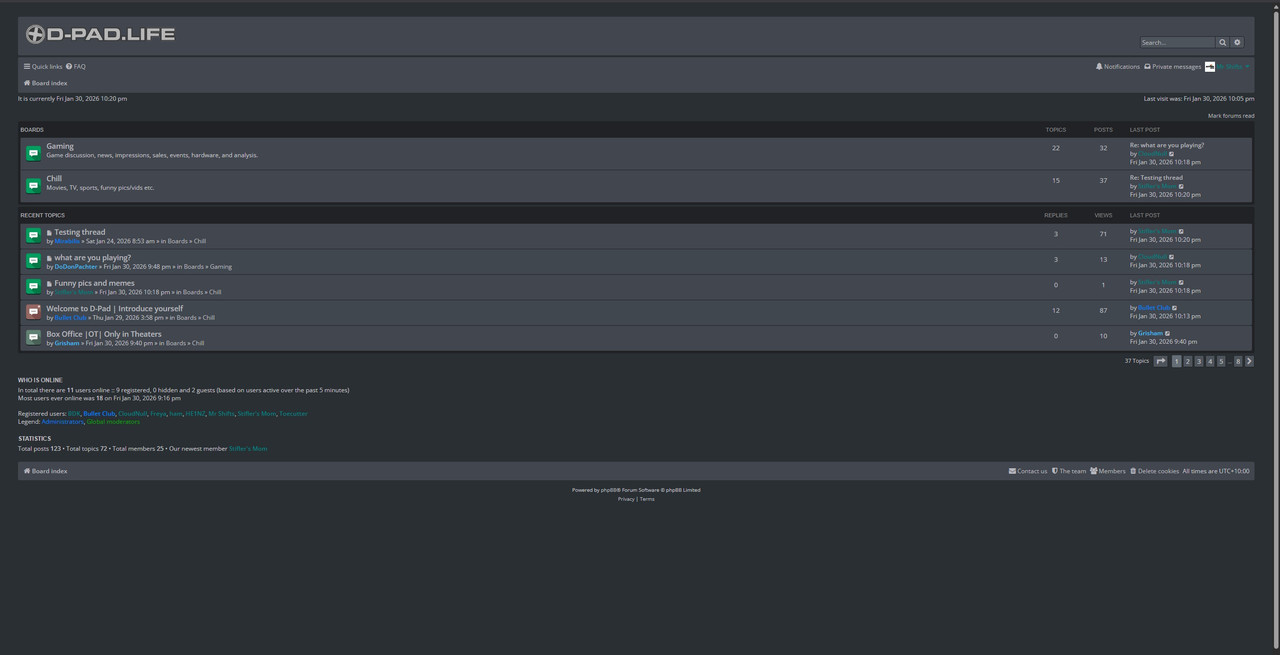Open Private messages inbox
1280x655 pixels.
coord(1173,67)
